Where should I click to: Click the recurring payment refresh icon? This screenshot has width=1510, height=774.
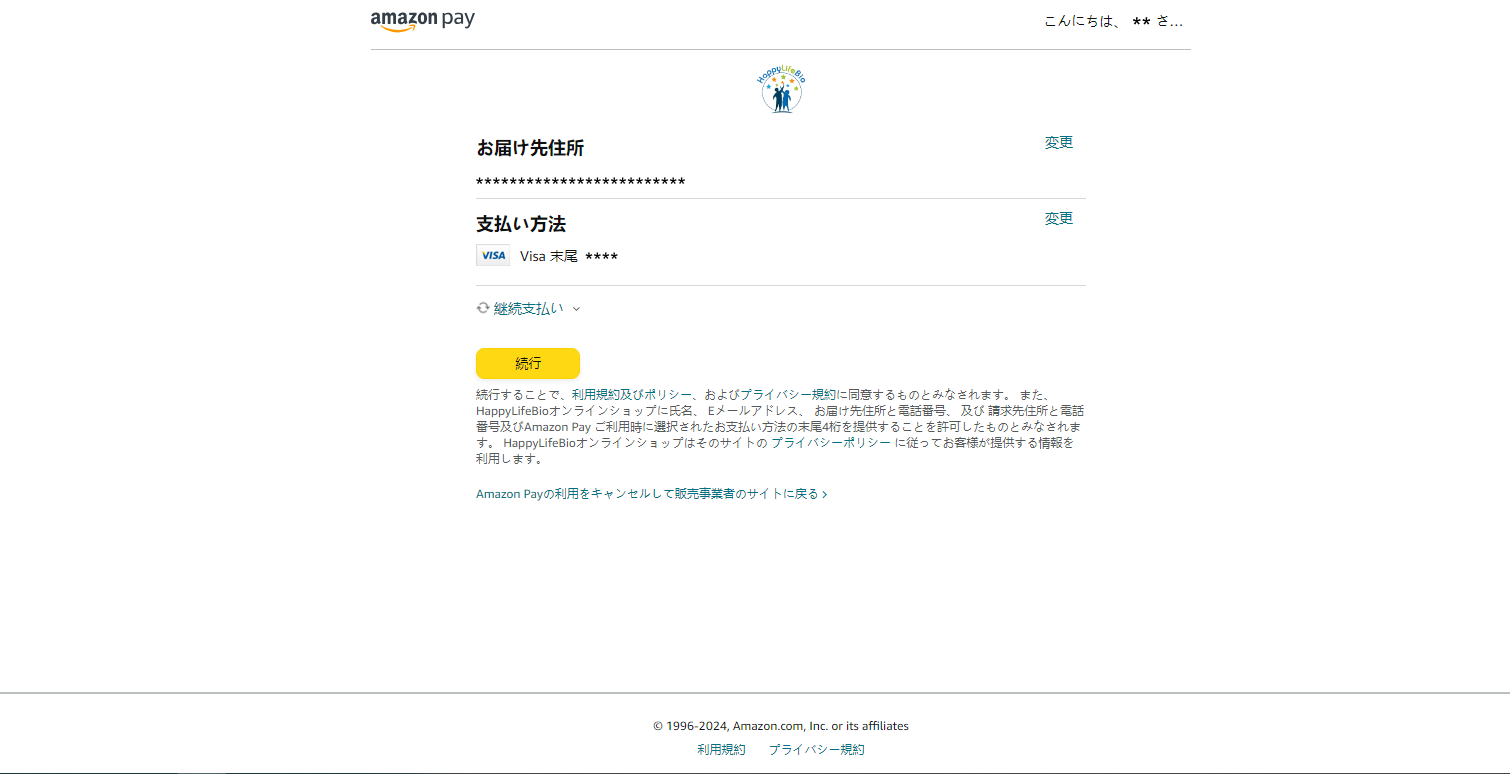483,308
